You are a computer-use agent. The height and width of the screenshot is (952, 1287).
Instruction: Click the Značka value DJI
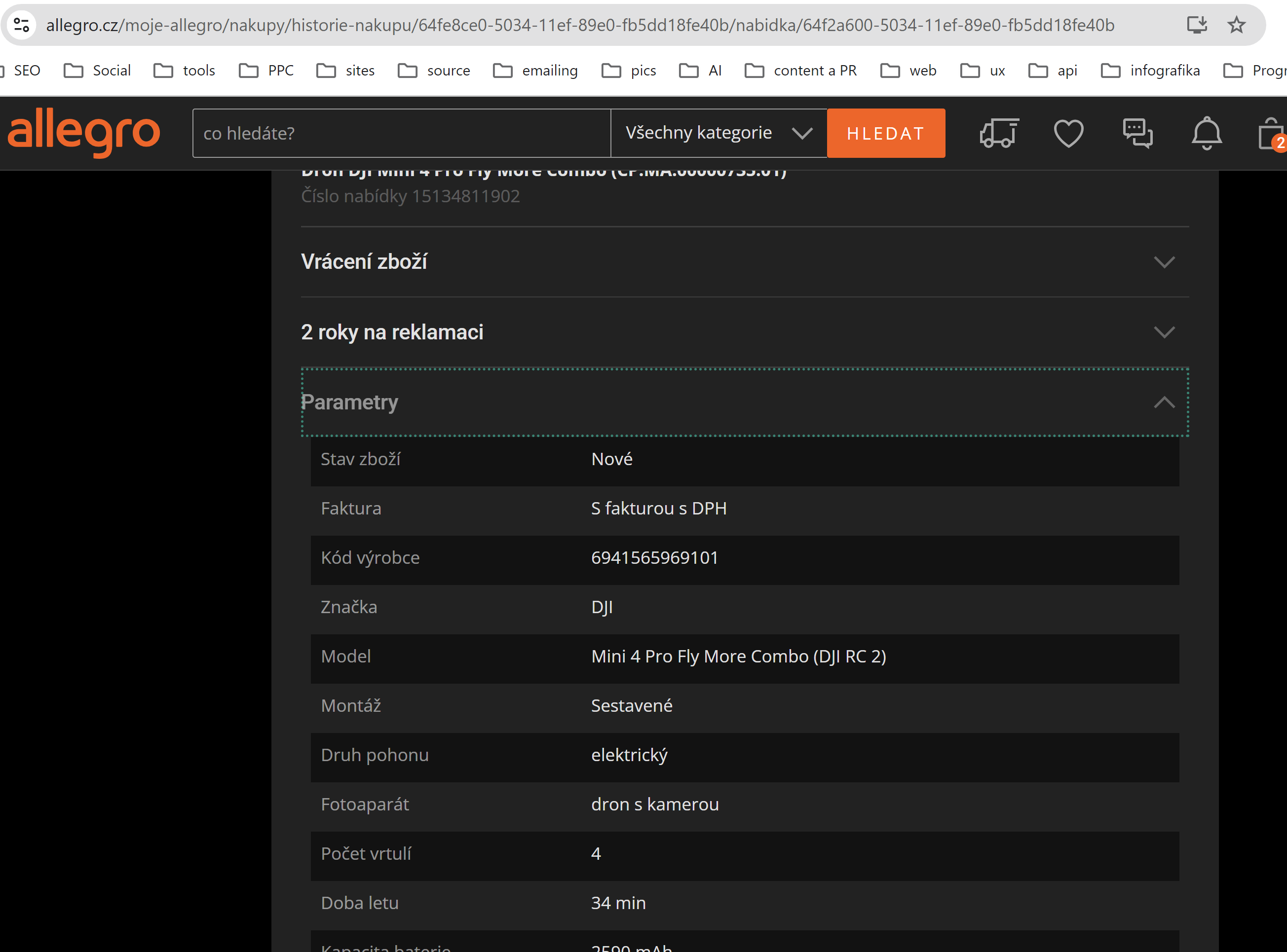602,607
